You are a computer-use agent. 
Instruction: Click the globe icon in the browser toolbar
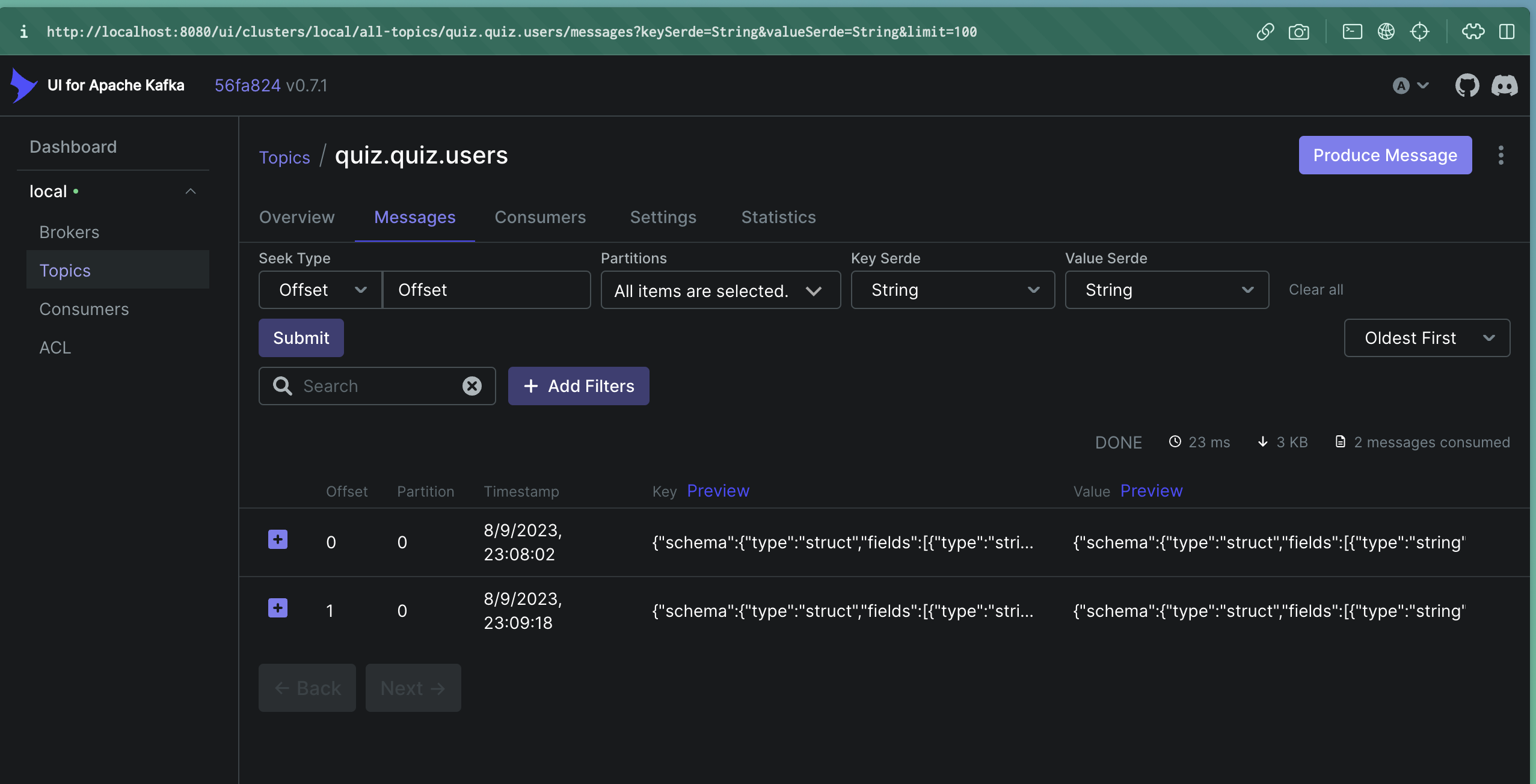(1387, 31)
